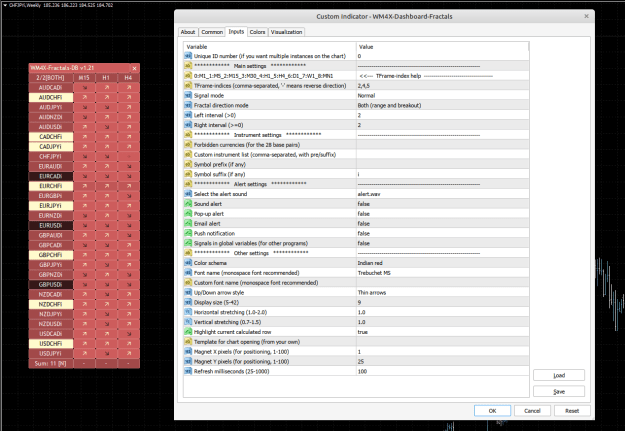625x431 pixels.
Task: Toggle Signals in global variables value
Action: [x=442, y=243]
